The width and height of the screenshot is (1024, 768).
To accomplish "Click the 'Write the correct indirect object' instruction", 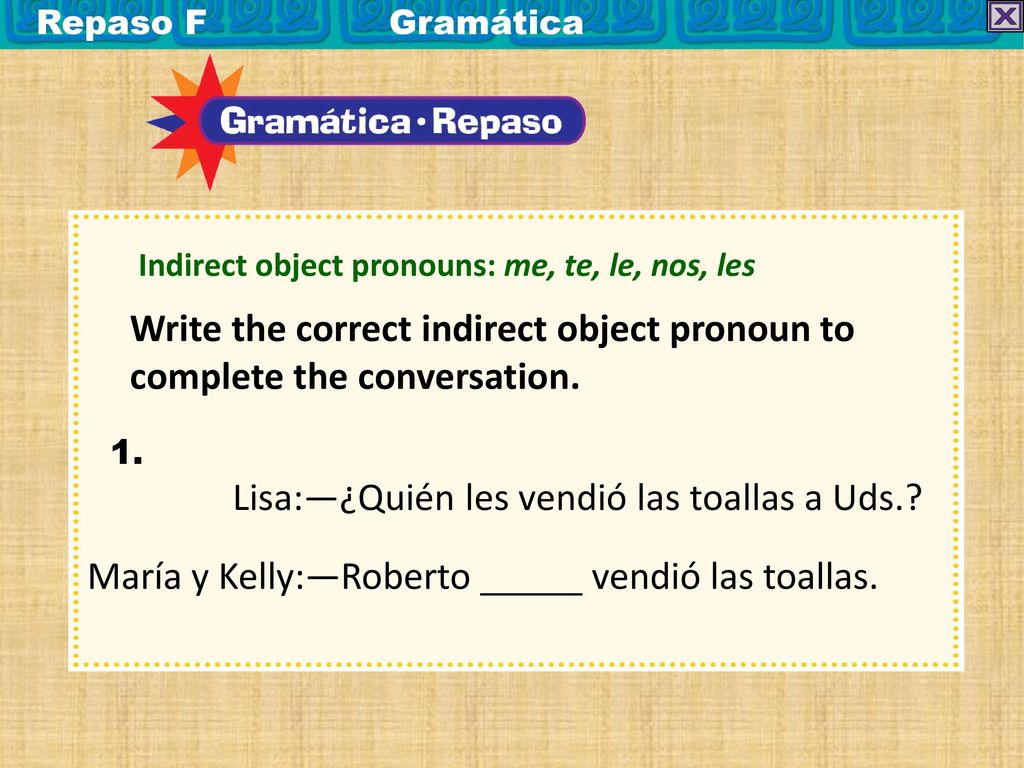I will [x=492, y=328].
